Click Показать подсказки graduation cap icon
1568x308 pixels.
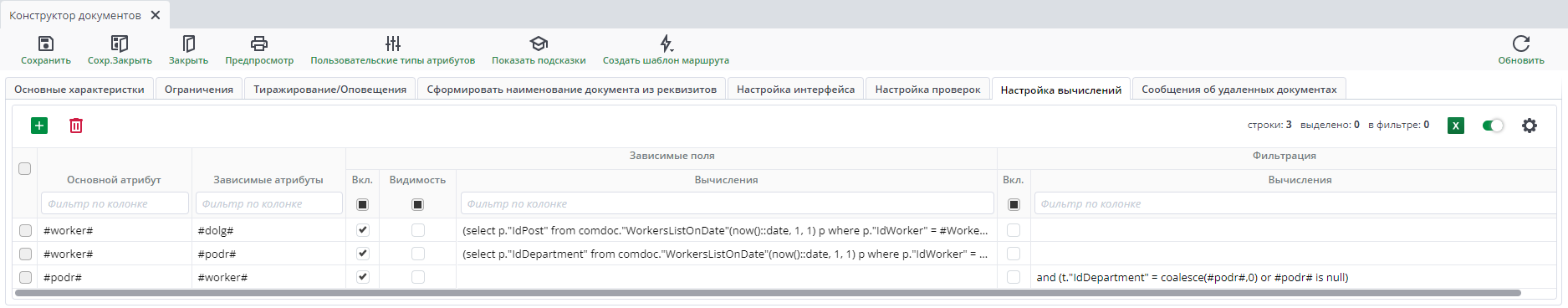coord(539,44)
